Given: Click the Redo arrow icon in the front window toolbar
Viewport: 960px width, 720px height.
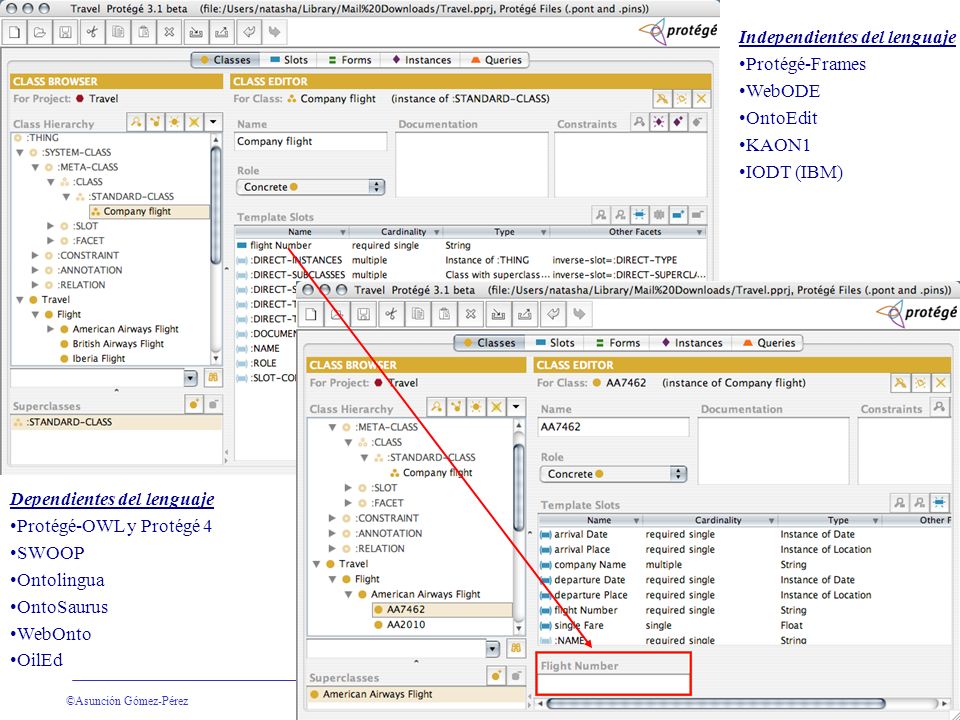Looking at the screenshot, I should (579, 314).
